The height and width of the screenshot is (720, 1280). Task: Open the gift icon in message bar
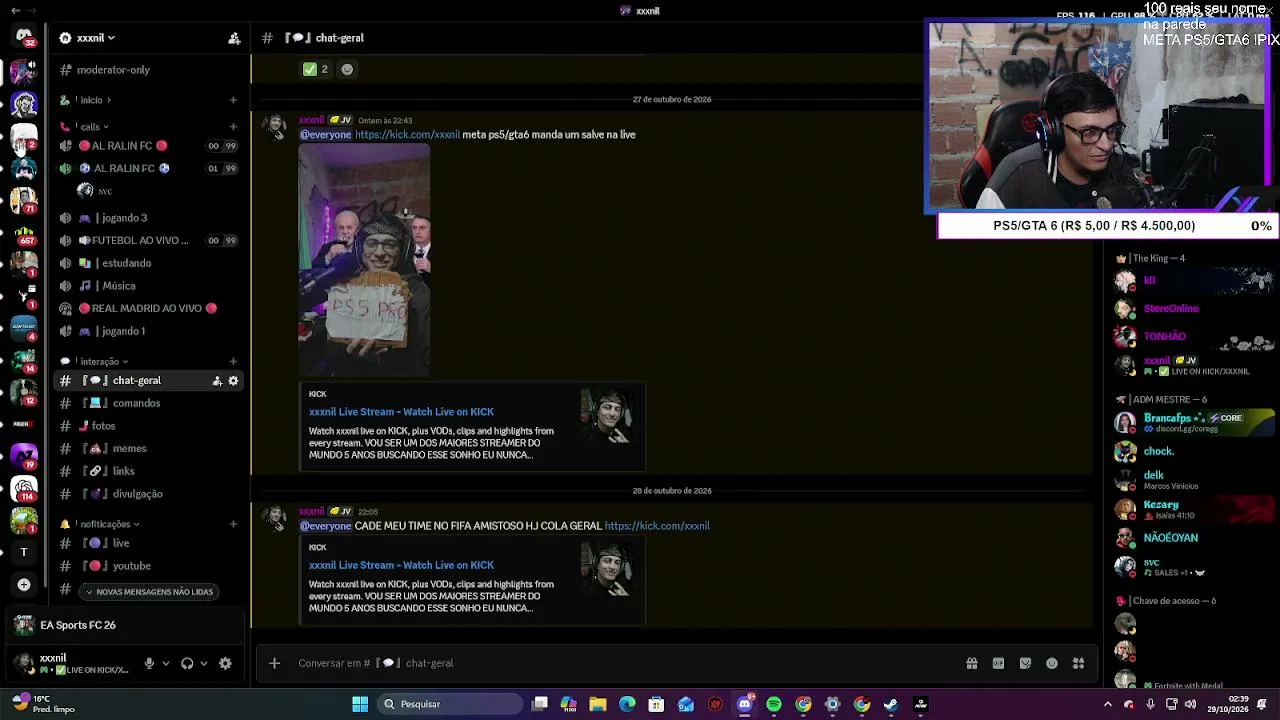click(971, 663)
